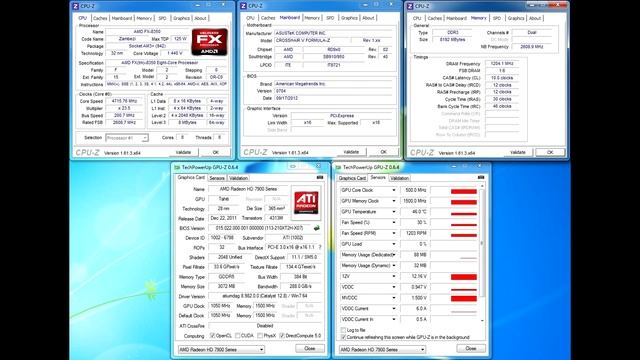Click the CPU-Z title icon in the Mainboard window
The image size is (640, 360).
243,6
